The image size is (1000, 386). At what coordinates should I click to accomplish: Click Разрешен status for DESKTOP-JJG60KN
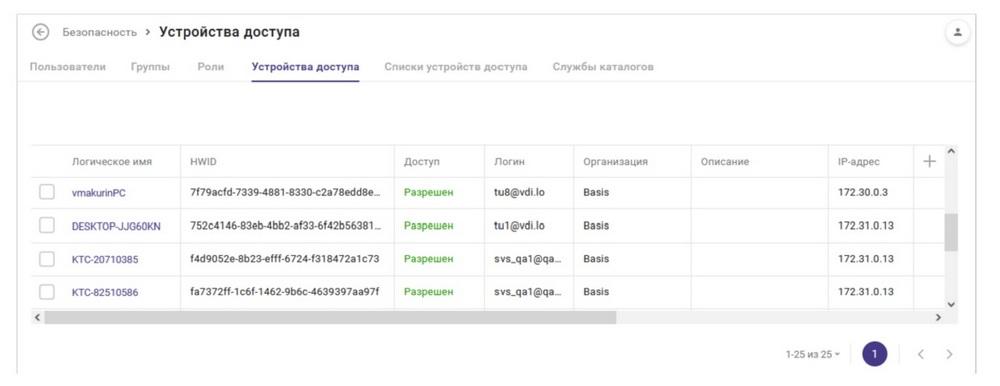pos(429,225)
